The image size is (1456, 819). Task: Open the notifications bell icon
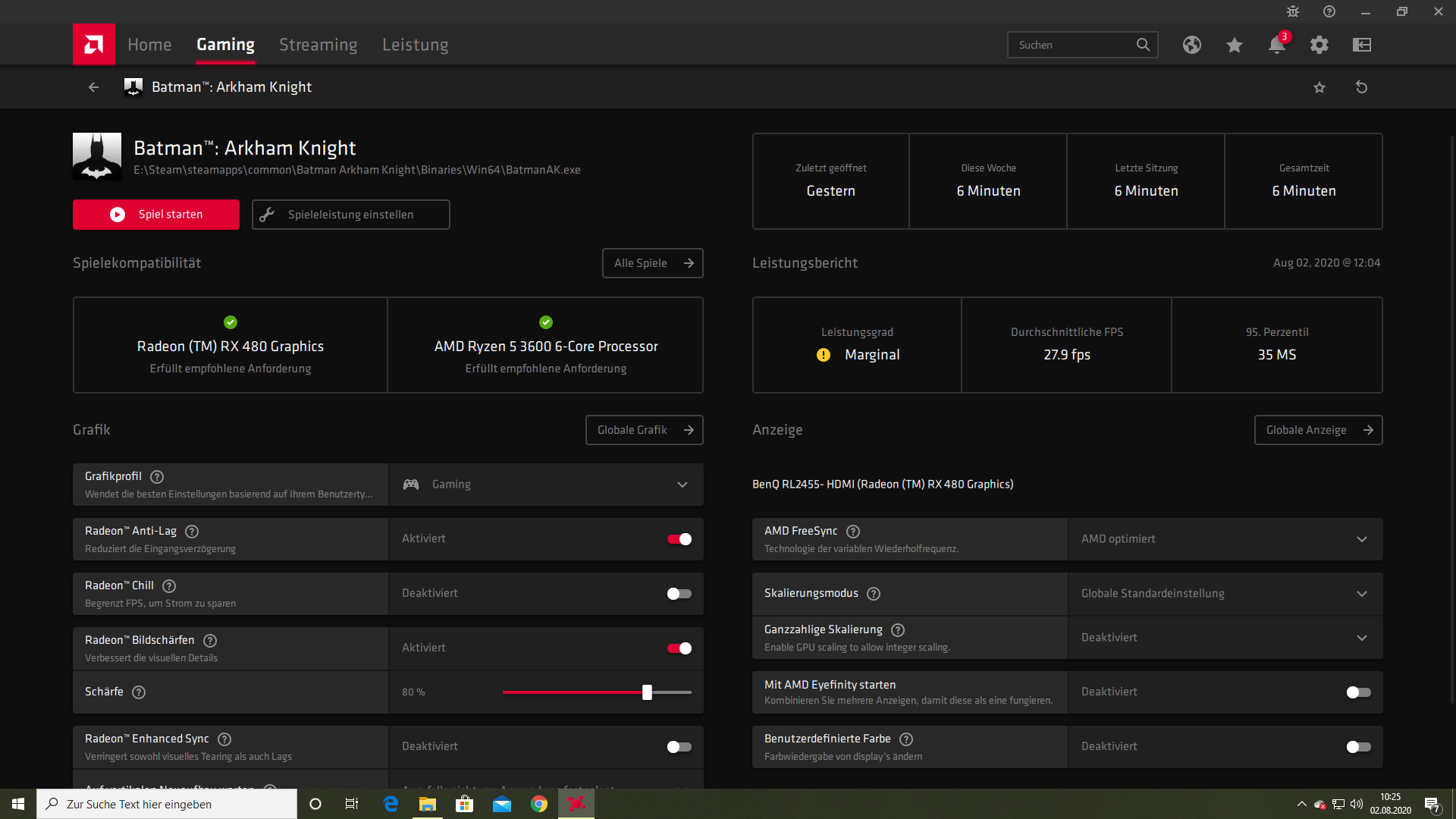coord(1276,45)
